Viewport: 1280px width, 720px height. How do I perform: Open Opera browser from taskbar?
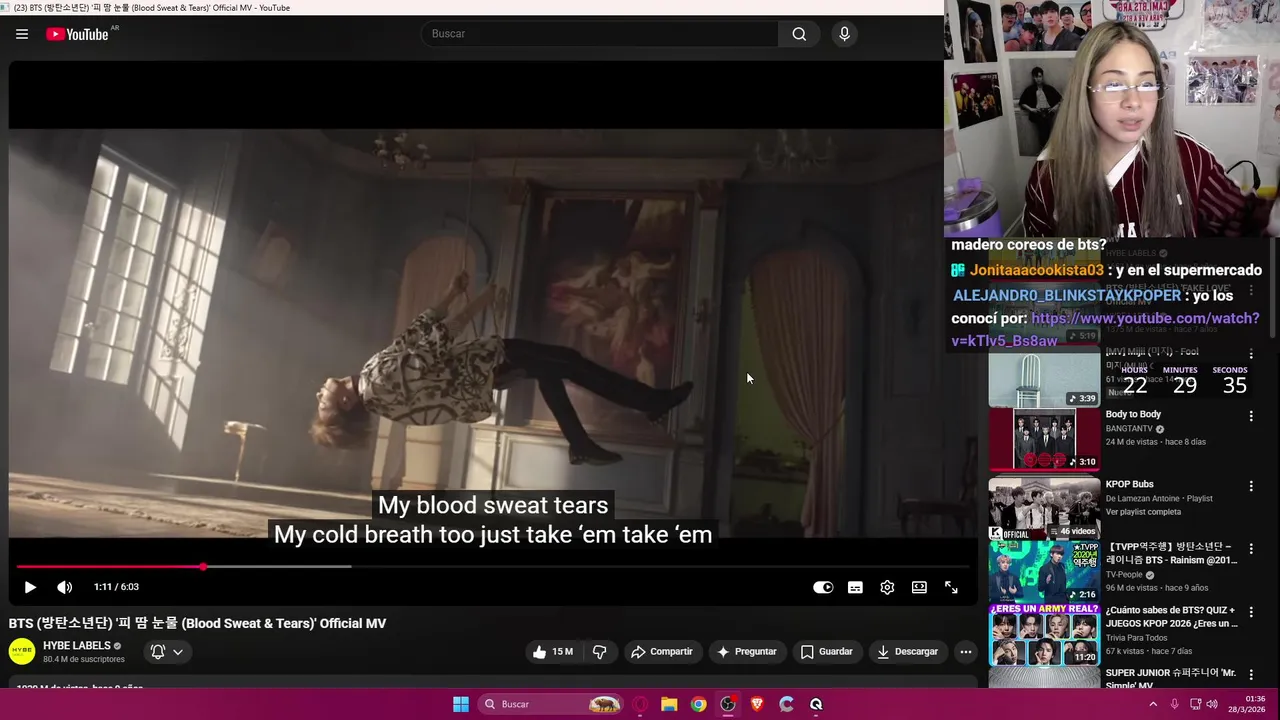[x=641, y=704]
